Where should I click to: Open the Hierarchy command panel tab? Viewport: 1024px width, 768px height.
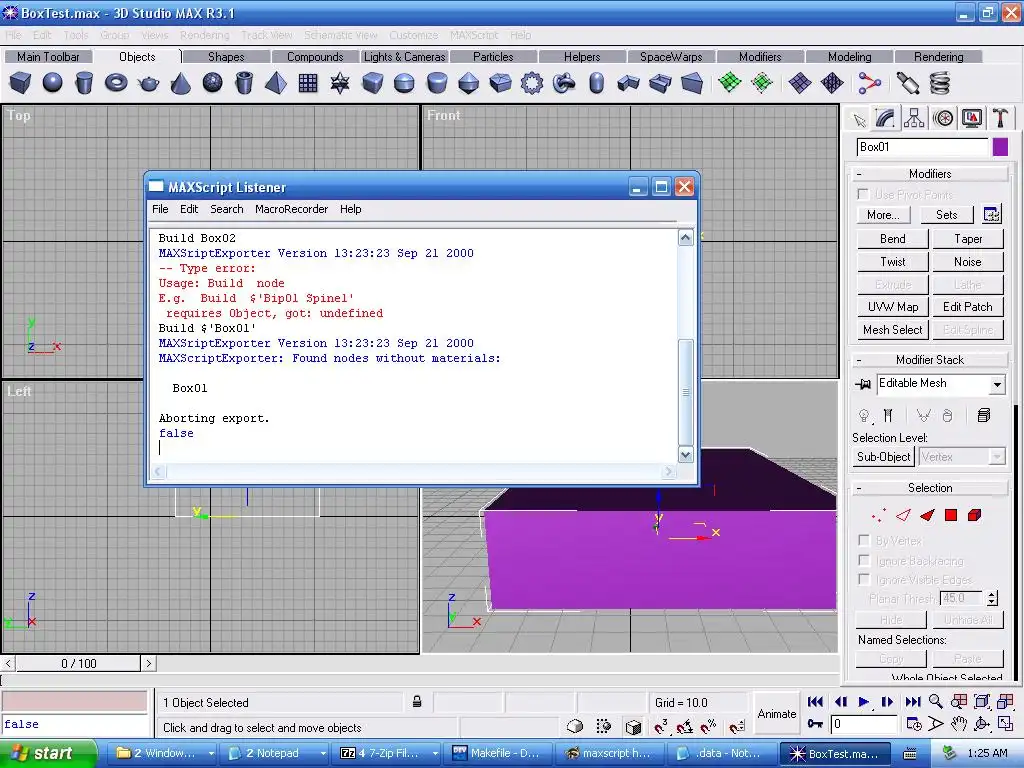click(914, 118)
